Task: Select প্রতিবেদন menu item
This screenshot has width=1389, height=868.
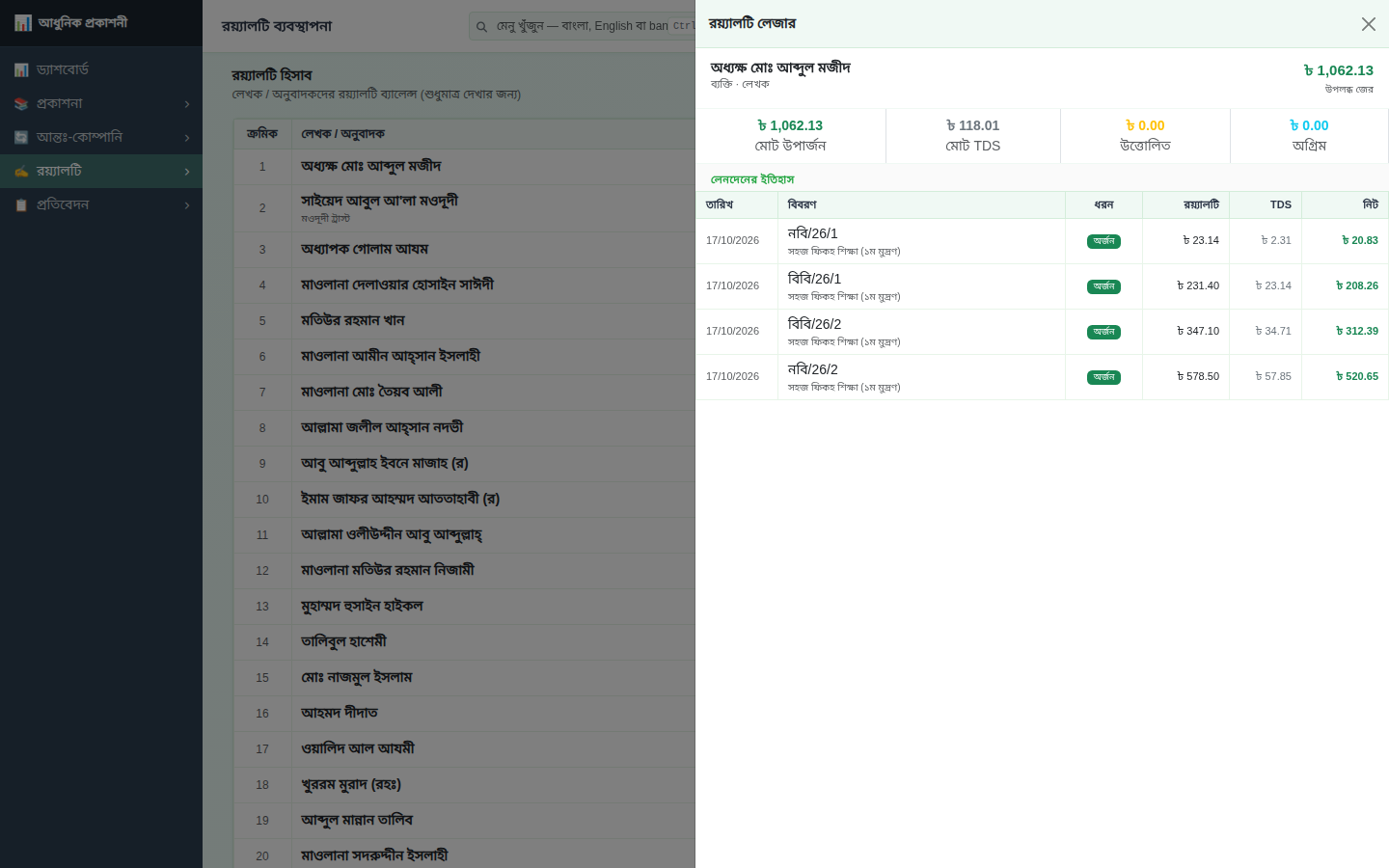Action: click(x=101, y=204)
